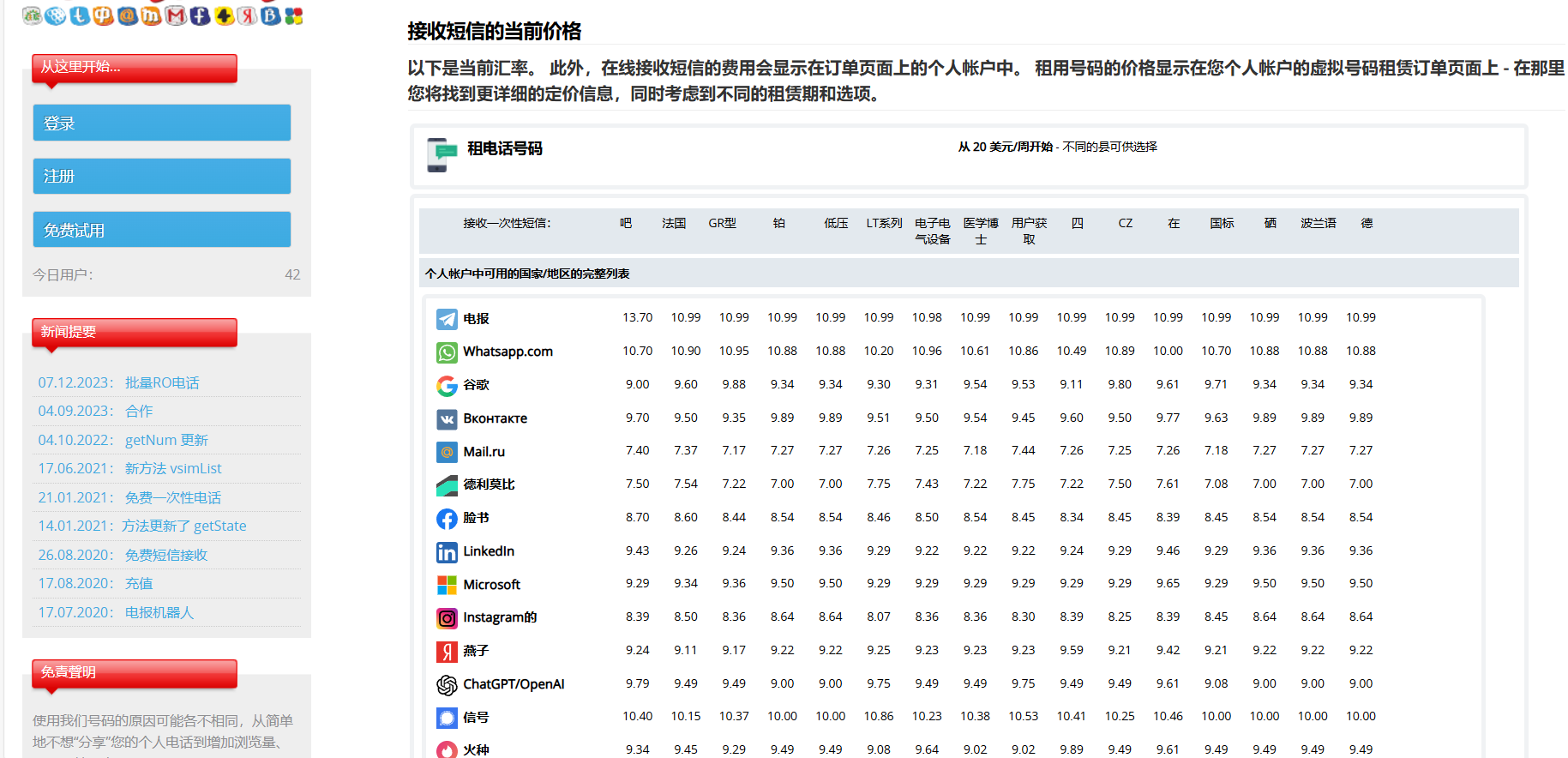Open the 租电话号码 rent phone number link
The image size is (1568, 758).
tap(504, 148)
